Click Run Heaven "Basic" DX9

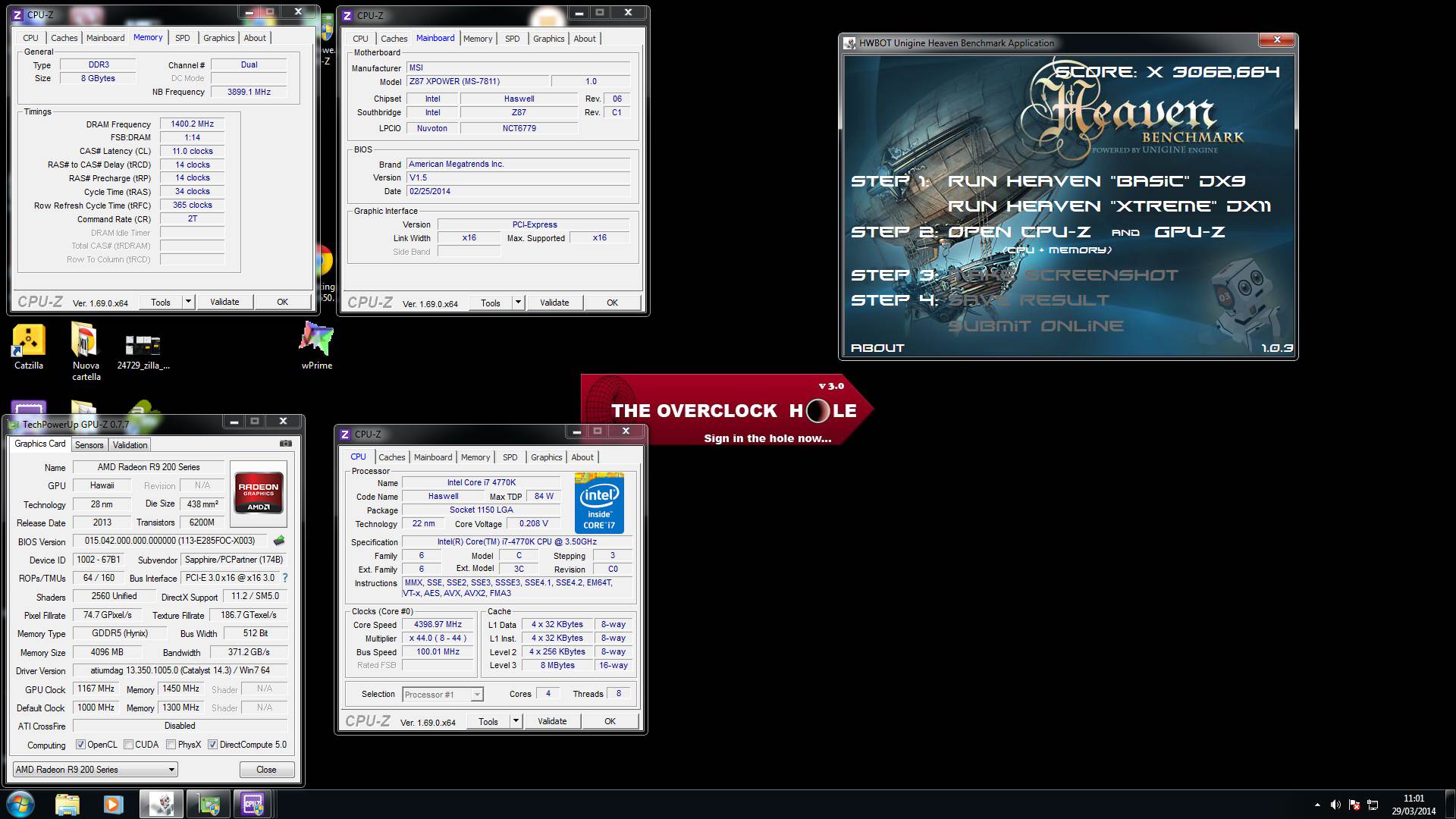point(1096,181)
